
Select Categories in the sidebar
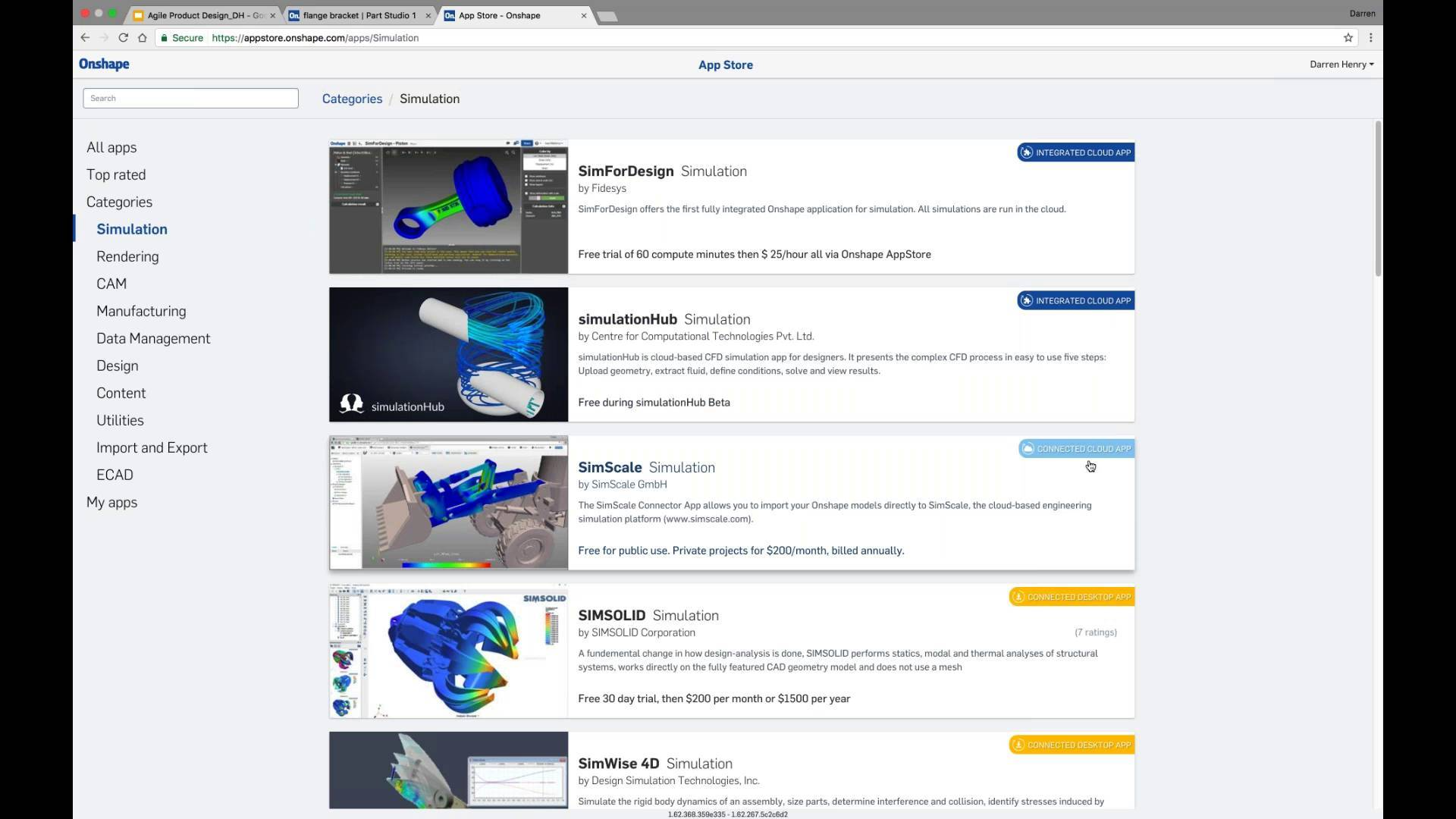tap(119, 202)
